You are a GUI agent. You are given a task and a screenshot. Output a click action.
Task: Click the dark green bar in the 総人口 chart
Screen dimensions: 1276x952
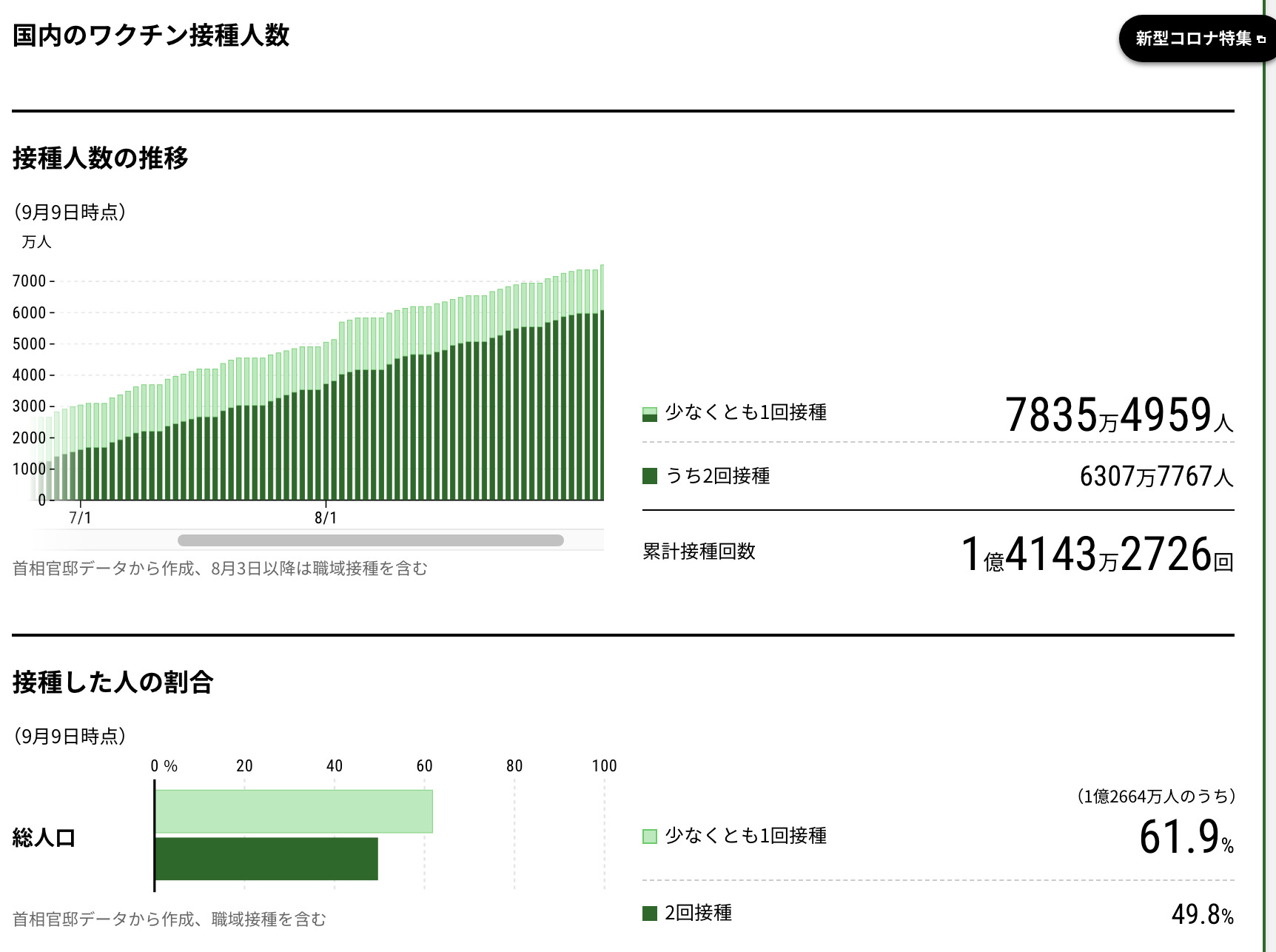pos(266,859)
